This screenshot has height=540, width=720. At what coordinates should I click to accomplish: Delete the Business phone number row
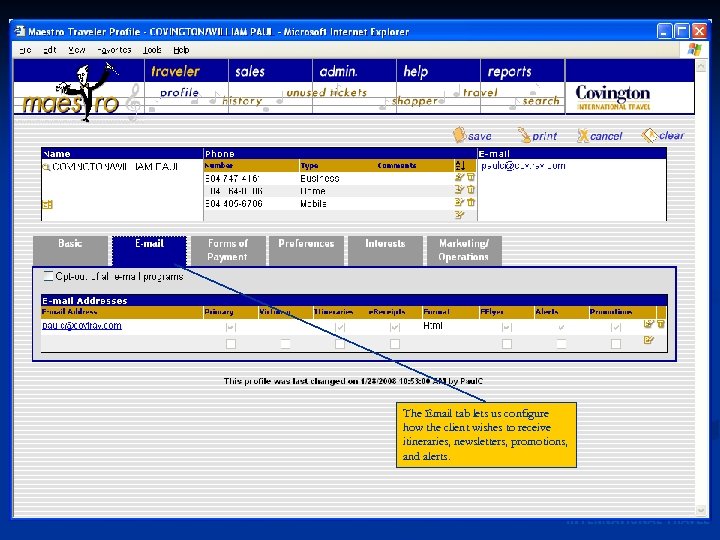[x=471, y=177]
